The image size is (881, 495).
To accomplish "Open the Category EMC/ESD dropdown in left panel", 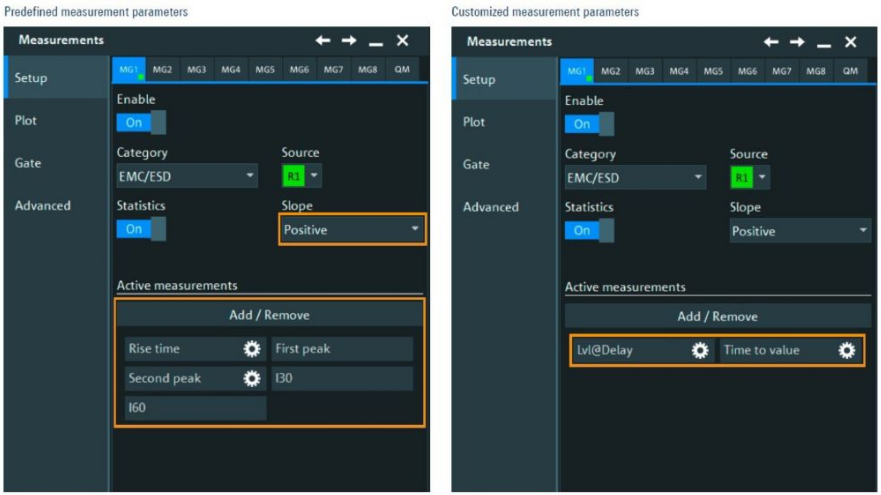I will pyautogui.click(x=187, y=176).
